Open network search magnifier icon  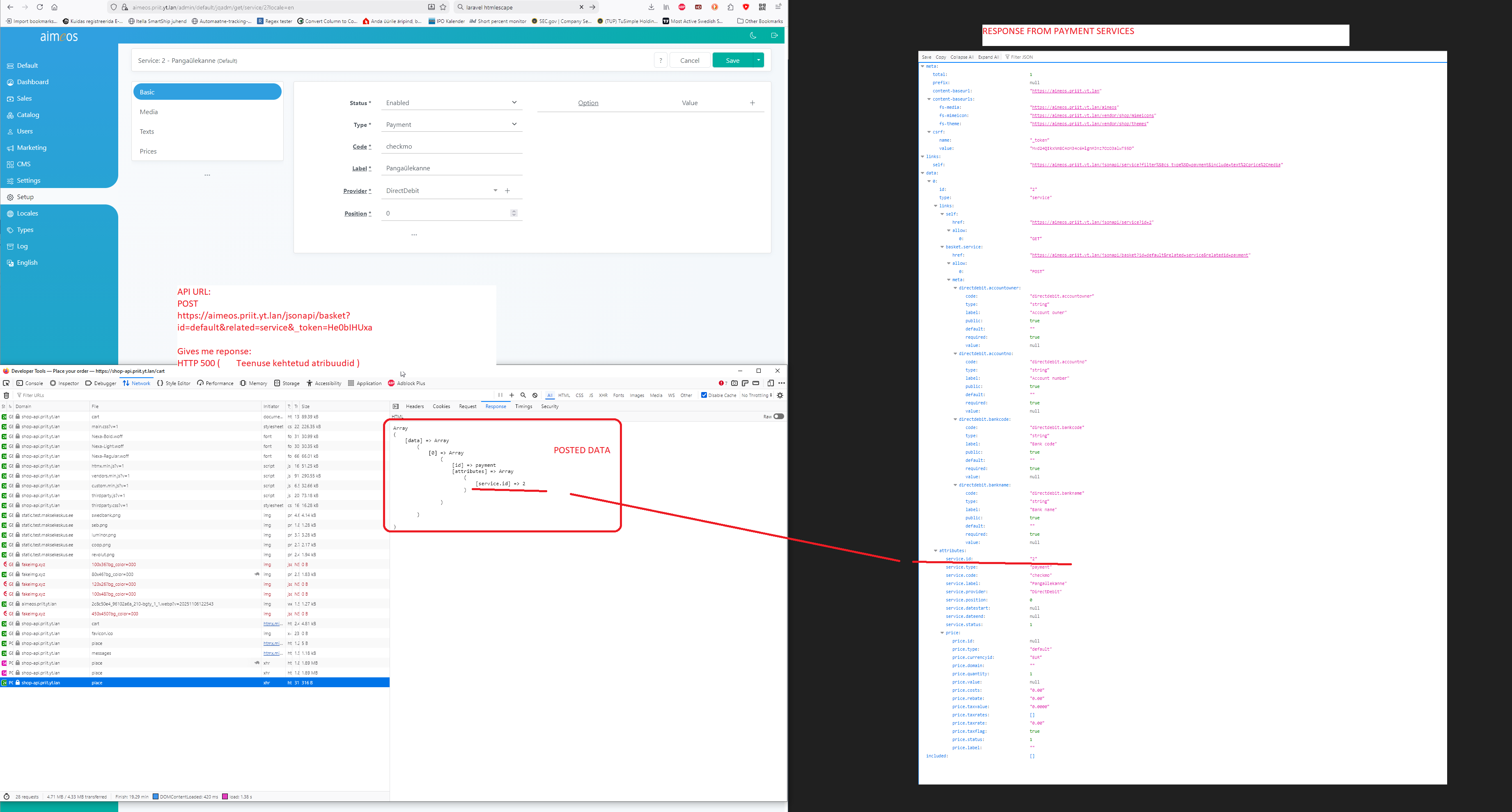pyautogui.click(x=523, y=395)
